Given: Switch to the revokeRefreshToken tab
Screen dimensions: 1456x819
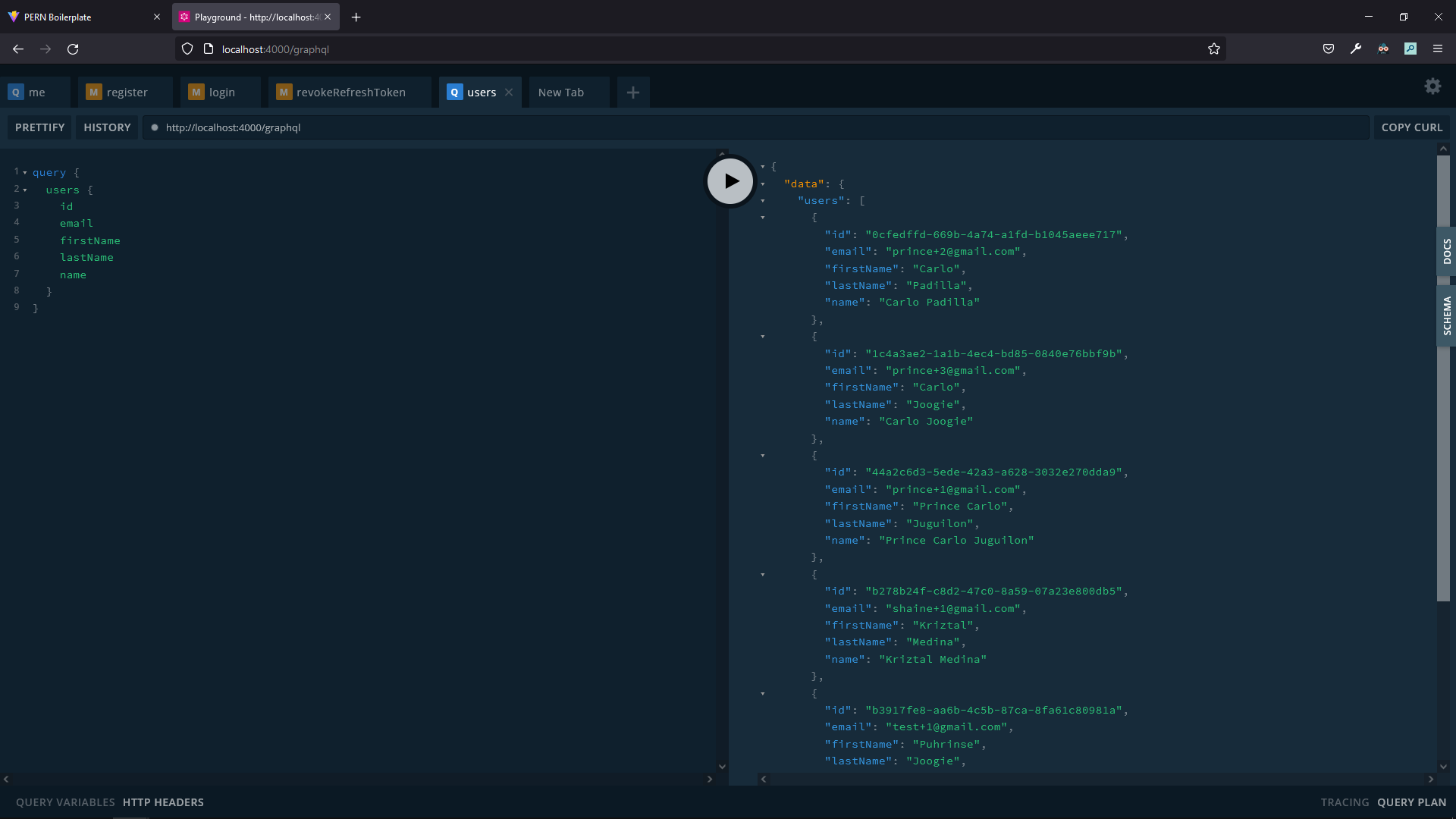Looking at the screenshot, I should tap(350, 93).
